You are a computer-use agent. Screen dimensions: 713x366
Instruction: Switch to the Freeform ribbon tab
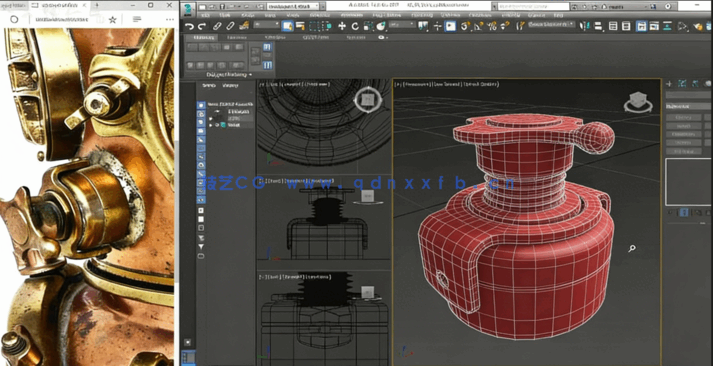coord(237,37)
